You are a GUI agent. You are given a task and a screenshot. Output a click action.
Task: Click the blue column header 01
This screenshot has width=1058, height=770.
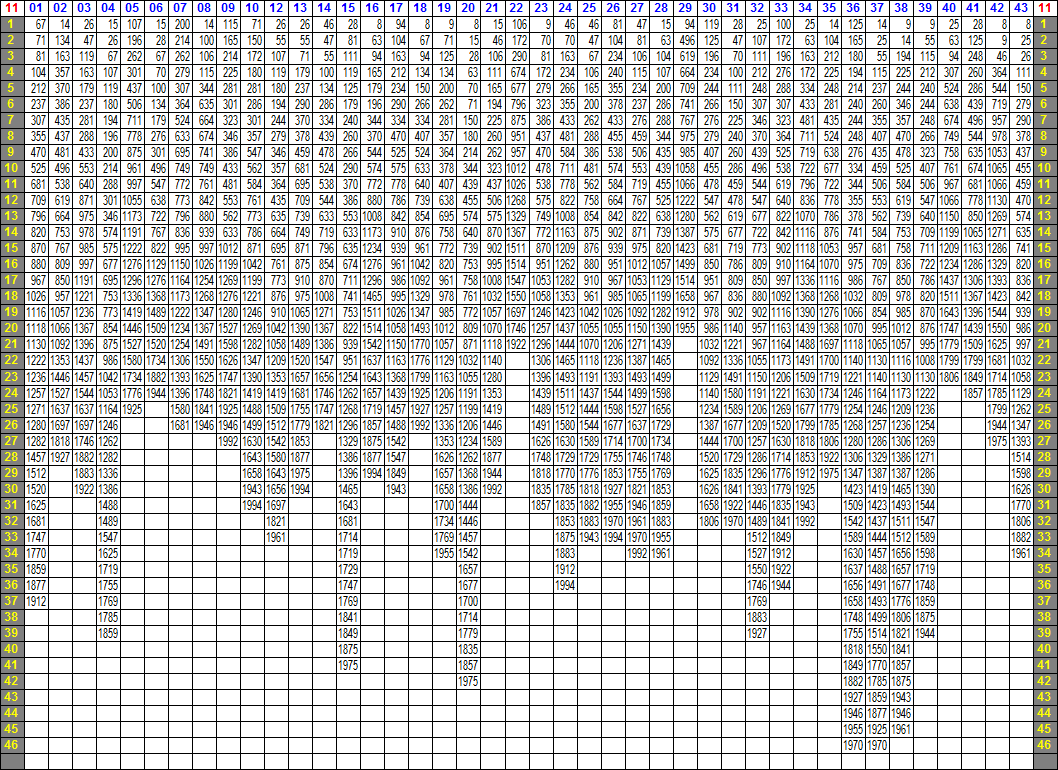36,7
